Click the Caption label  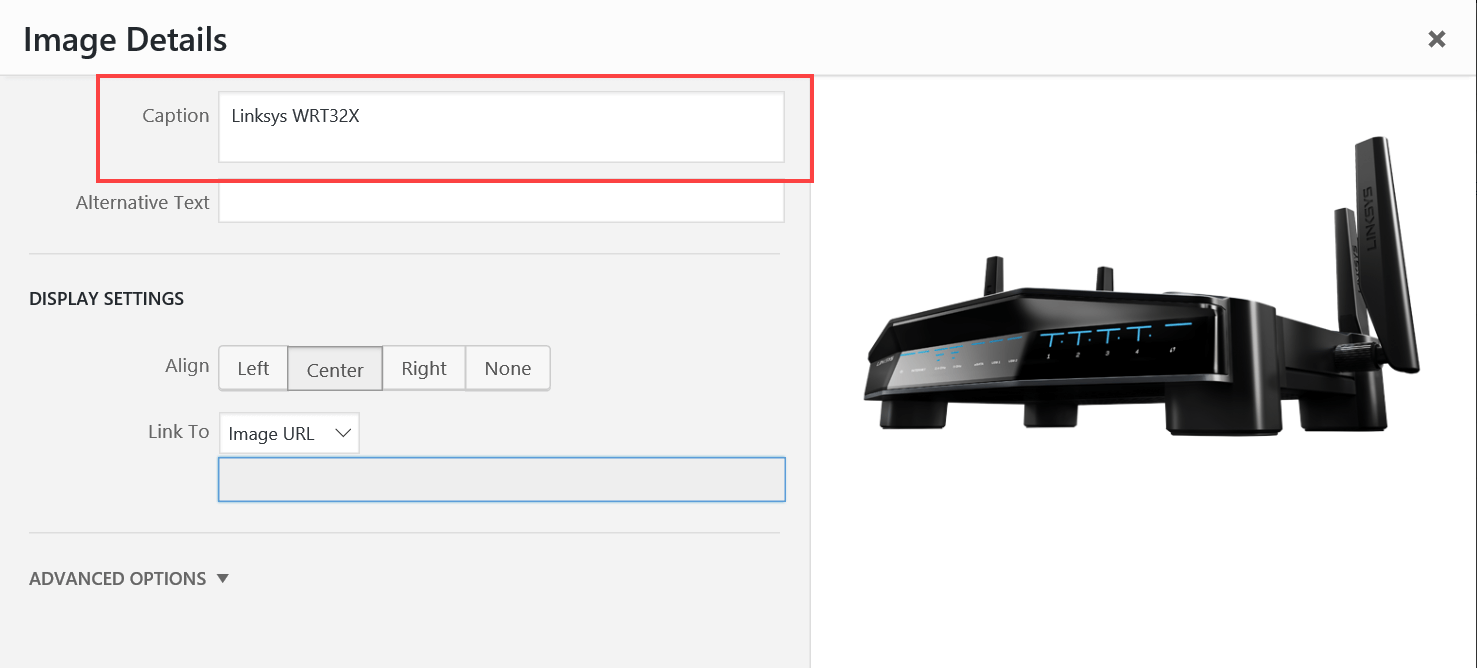(176, 116)
